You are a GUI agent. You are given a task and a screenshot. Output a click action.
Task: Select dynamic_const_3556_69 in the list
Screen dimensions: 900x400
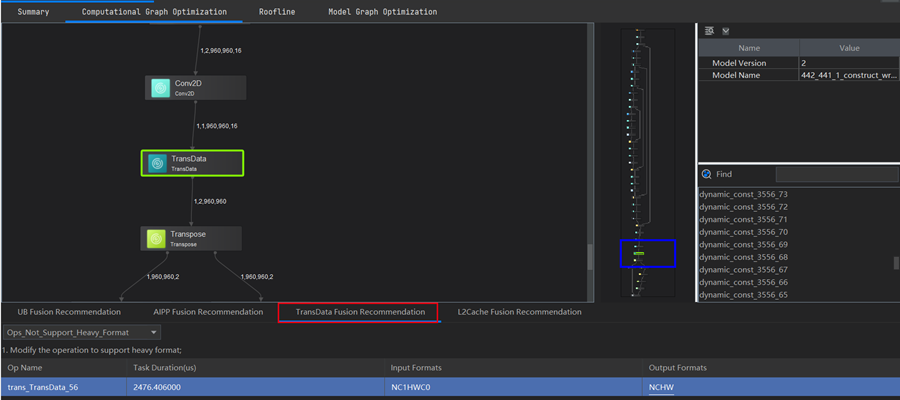click(743, 244)
